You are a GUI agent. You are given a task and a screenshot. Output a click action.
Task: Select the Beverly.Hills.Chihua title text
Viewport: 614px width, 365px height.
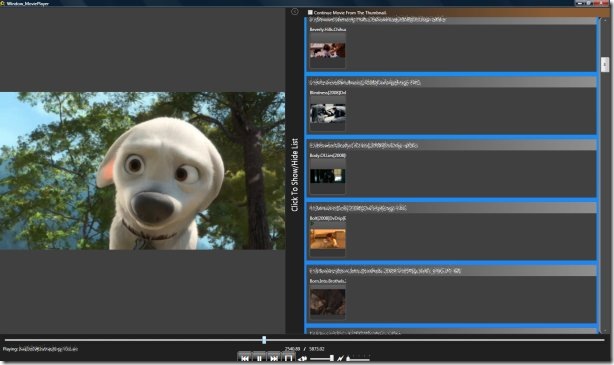click(327, 29)
